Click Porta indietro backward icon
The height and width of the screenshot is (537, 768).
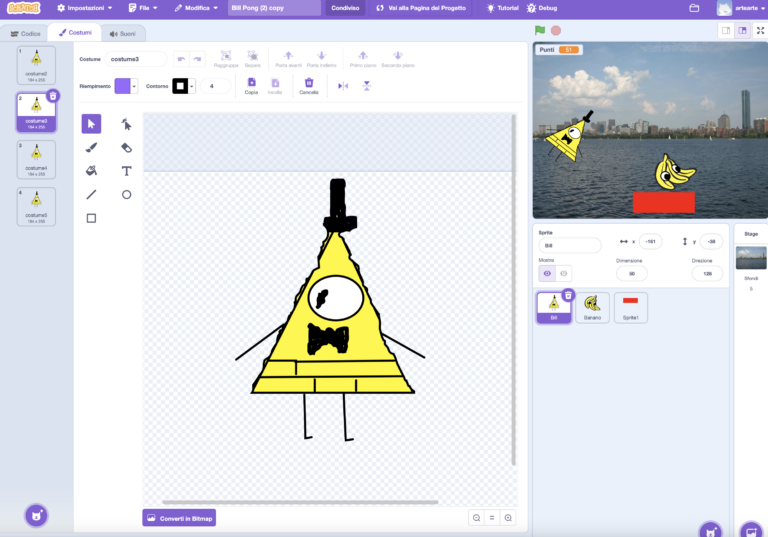[x=321, y=55]
